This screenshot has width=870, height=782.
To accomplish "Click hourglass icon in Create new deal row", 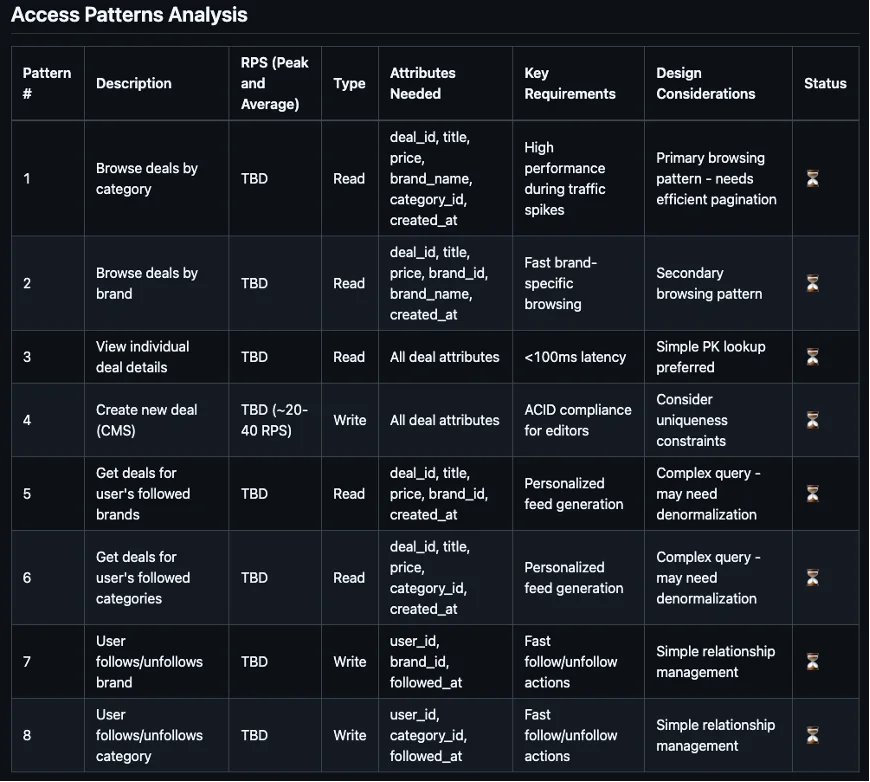I will [812, 420].
